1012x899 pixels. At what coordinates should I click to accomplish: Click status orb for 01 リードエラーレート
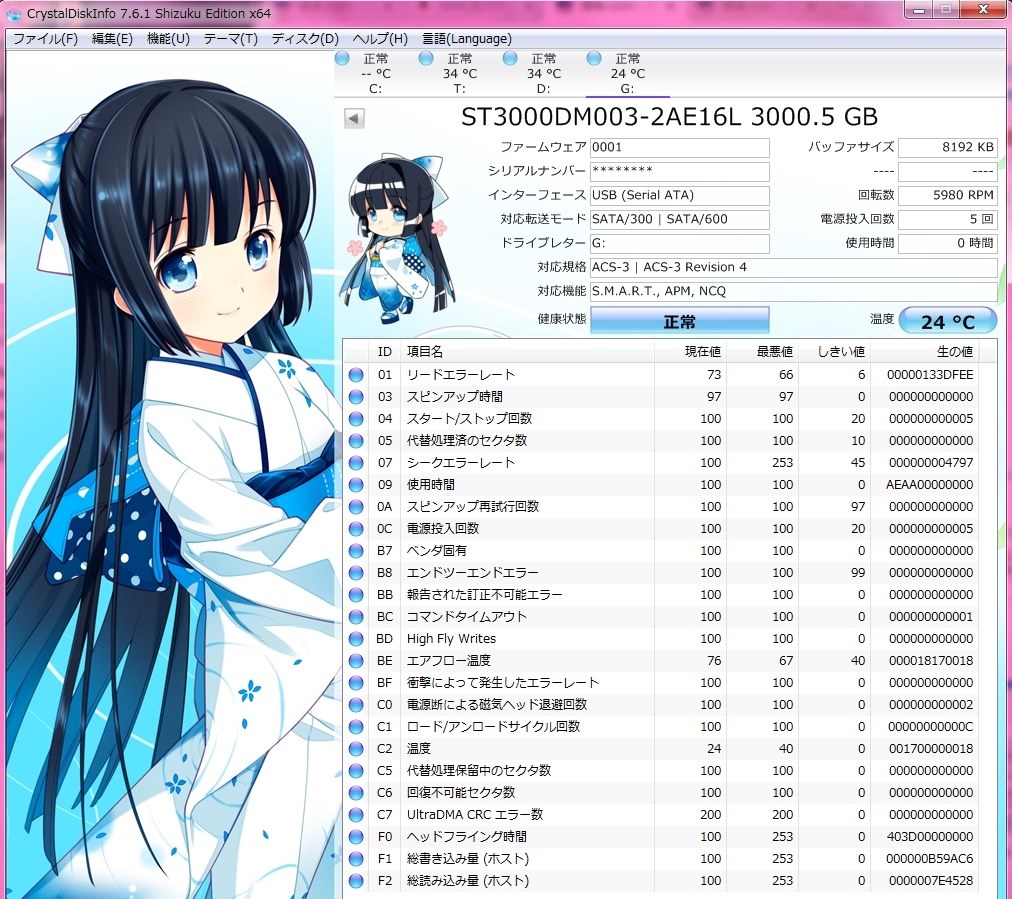click(356, 375)
